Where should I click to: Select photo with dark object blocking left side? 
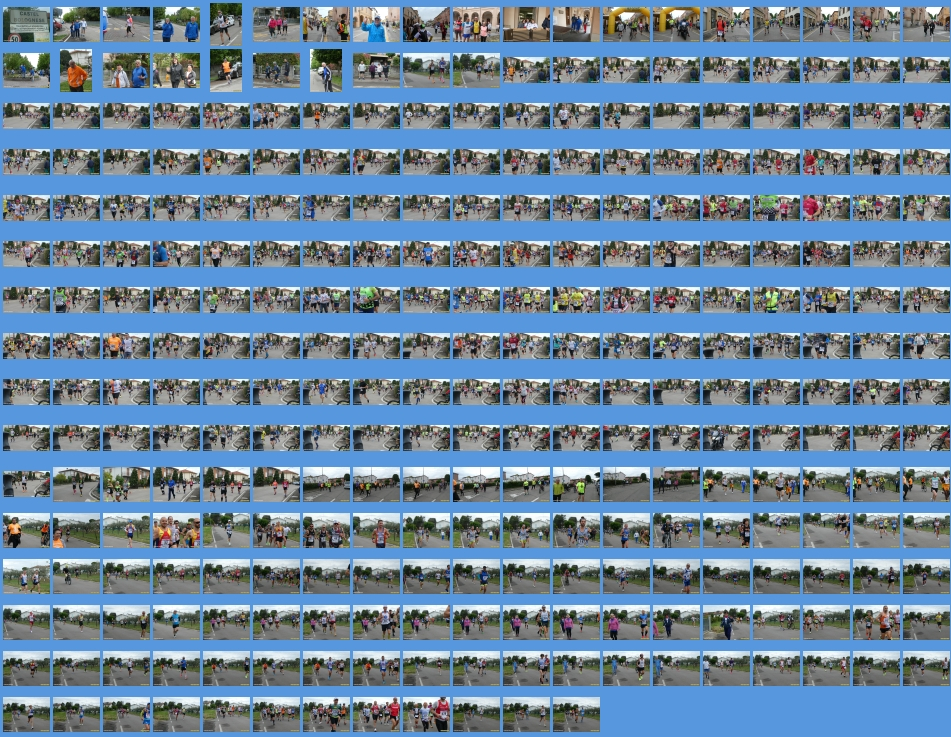click(x=26, y=484)
